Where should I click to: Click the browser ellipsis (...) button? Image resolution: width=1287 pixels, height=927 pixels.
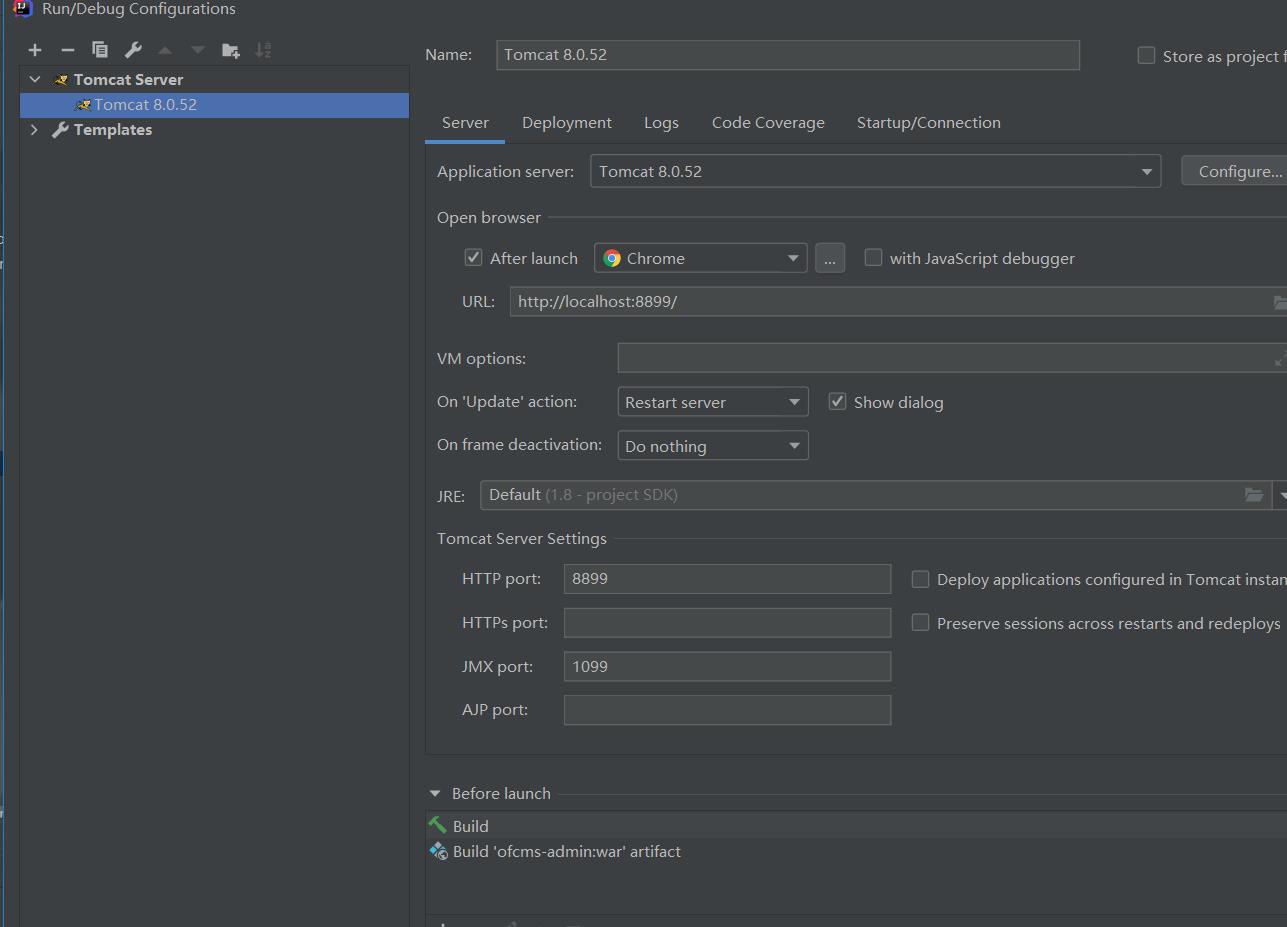point(830,258)
